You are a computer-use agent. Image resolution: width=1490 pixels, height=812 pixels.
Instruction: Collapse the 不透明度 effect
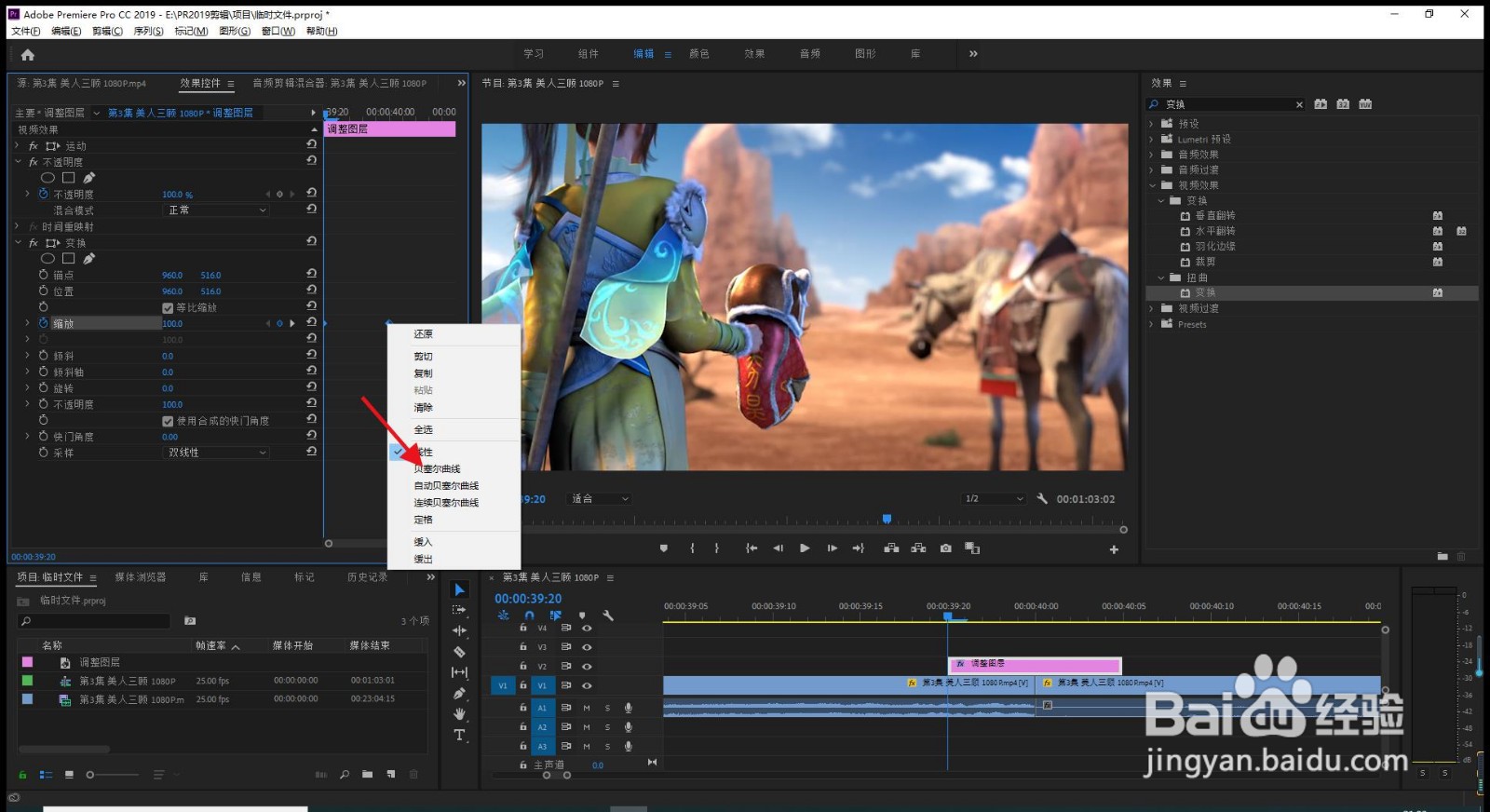point(17,162)
